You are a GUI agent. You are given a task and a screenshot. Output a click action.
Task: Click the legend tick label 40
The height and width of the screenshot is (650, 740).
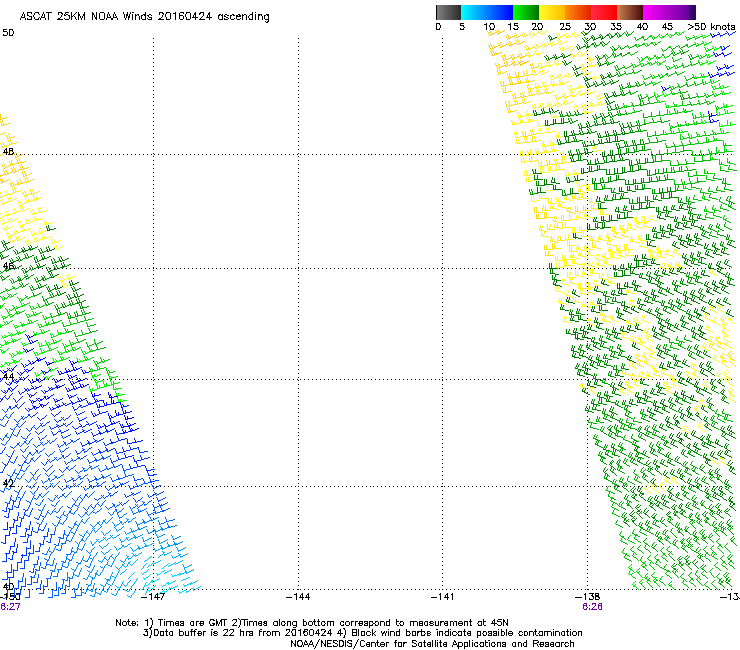(642, 27)
